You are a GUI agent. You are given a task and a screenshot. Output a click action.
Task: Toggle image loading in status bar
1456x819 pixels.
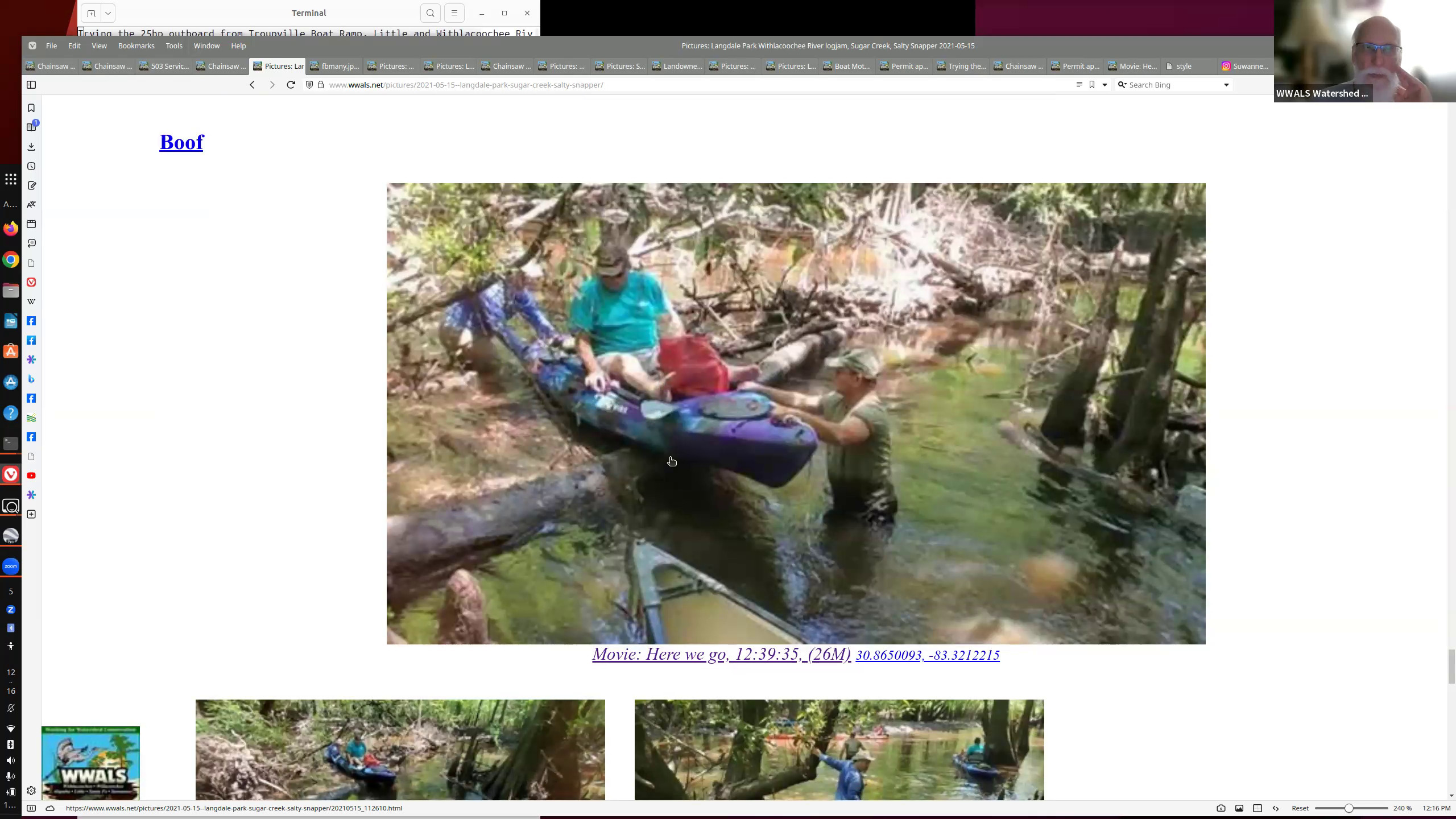pyautogui.click(x=1239, y=808)
